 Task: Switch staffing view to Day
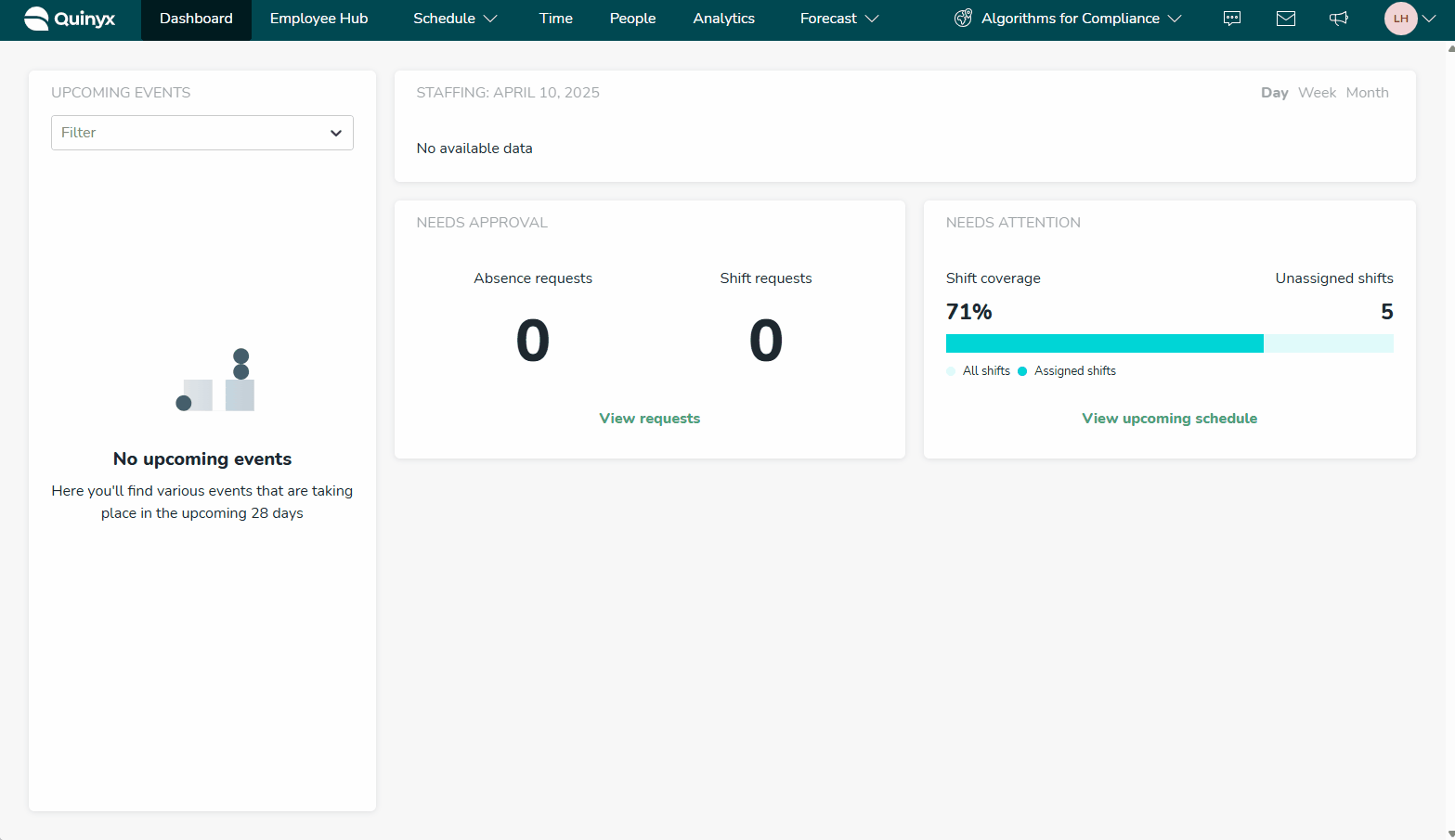[1274, 93]
